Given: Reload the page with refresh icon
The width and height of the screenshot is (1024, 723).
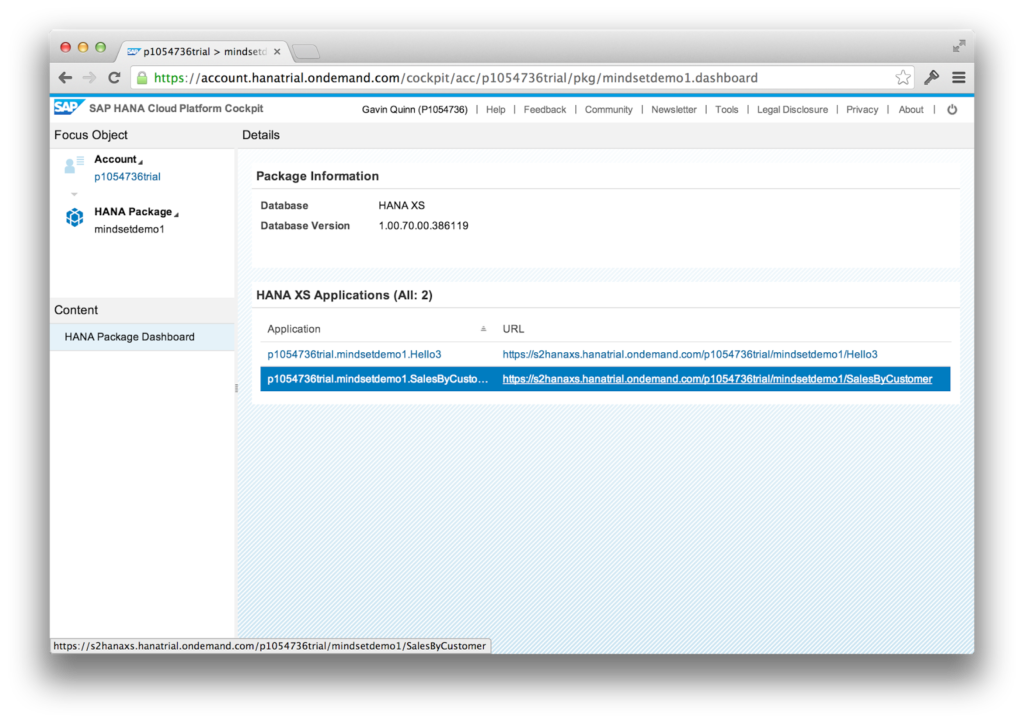Looking at the screenshot, I should click(x=114, y=78).
